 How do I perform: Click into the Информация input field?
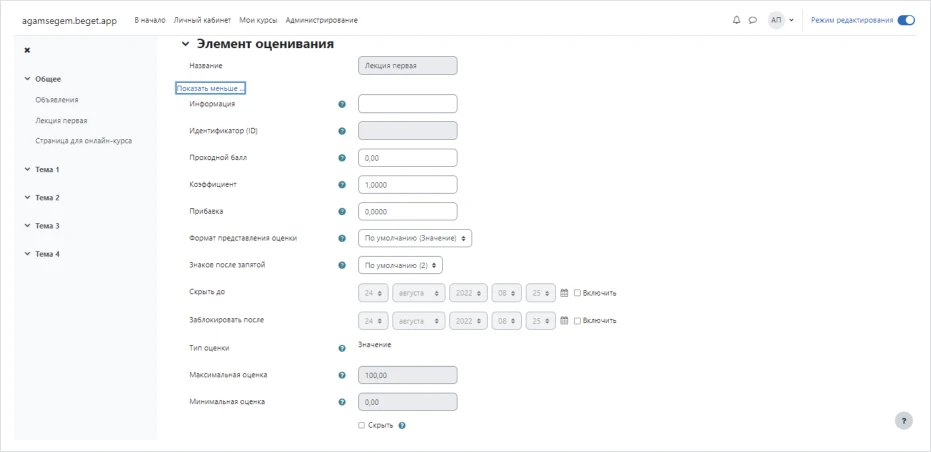[407, 103]
